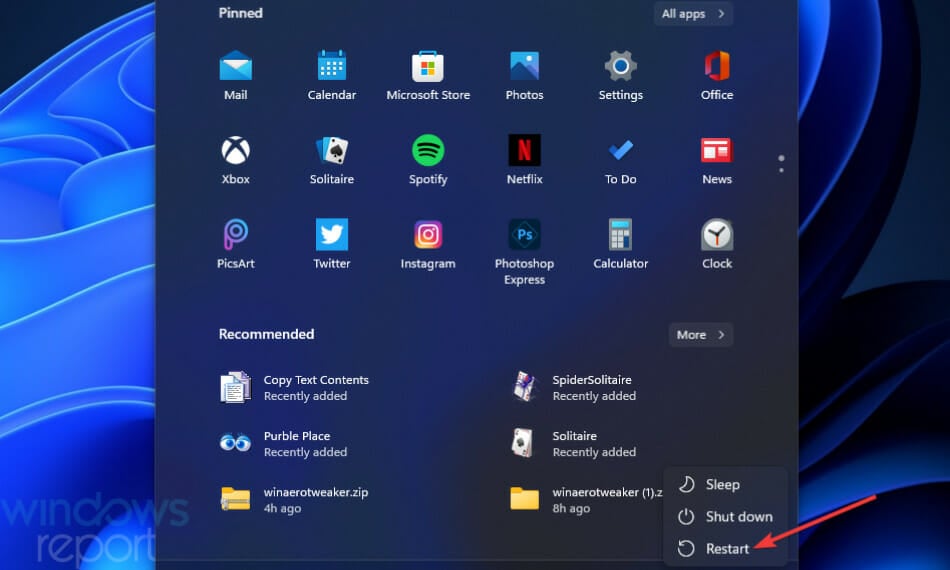This screenshot has height=570, width=950.
Task: Open the To Do app
Action: (620, 160)
